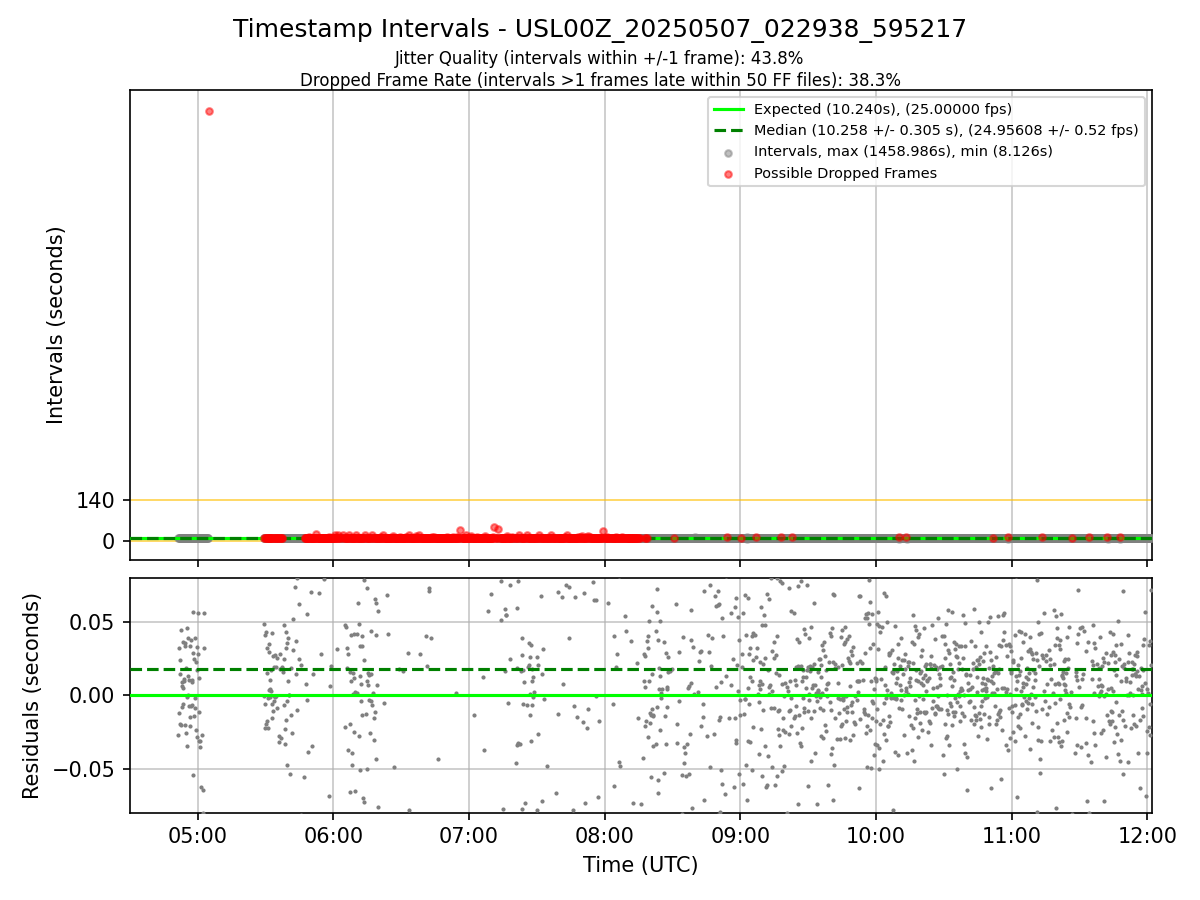The height and width of the screenshot is (900, 1200).
Task: Click the legend entry 'Expected (10.240s), (25.00000 fps)'
Action: pos(883,109)
